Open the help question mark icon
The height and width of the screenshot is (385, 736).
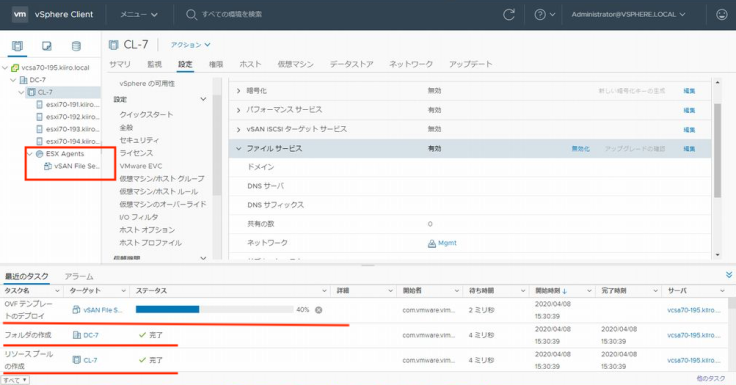pos(540,15)
